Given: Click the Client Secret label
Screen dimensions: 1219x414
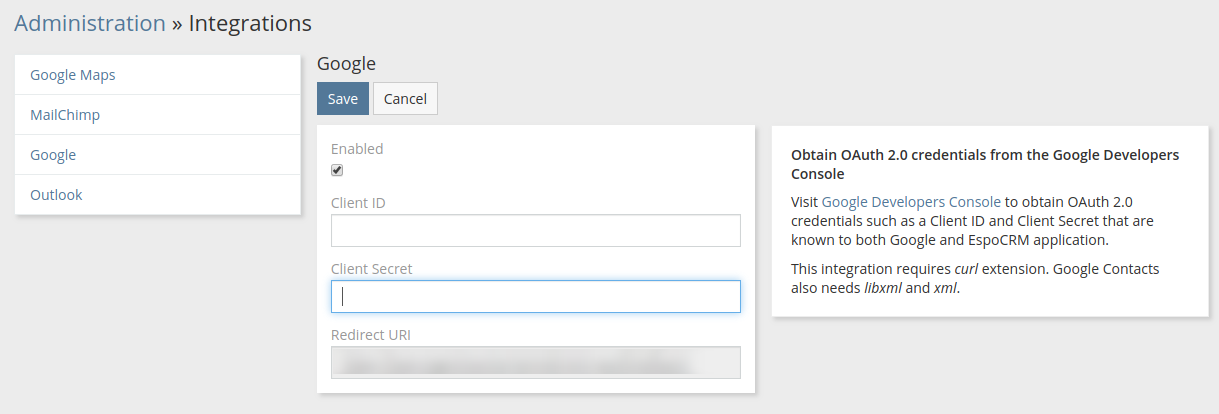Looking at the screenshot, I should pos(372,269).
